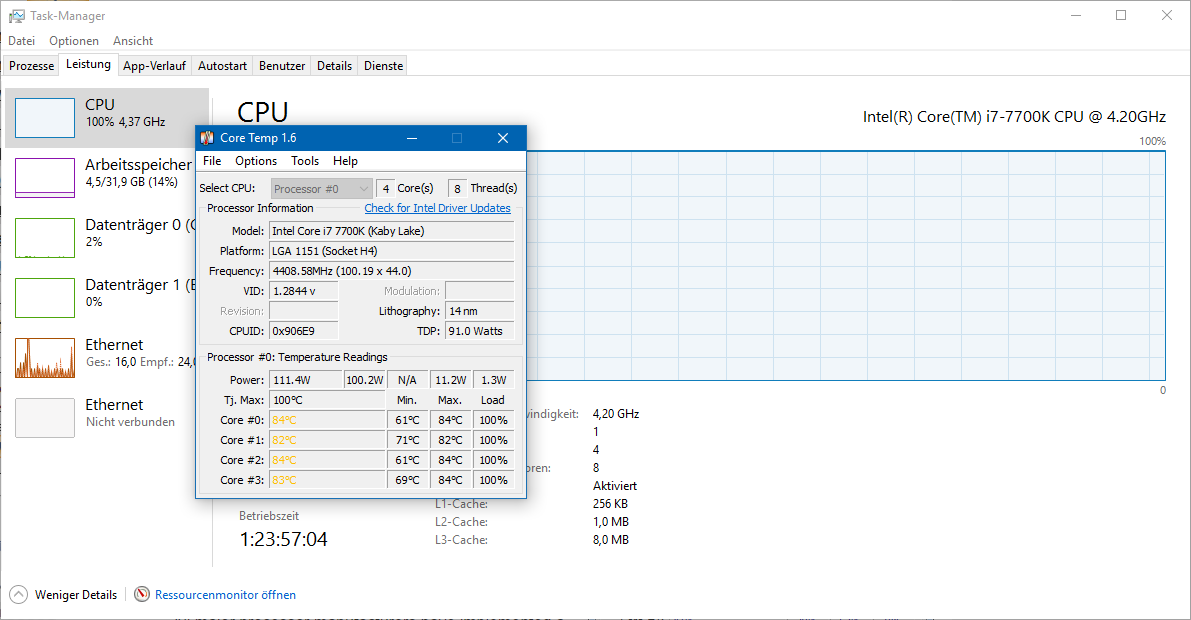1191x620 pixels.
Task: Click the 100.2W power value
Action: 365,380
